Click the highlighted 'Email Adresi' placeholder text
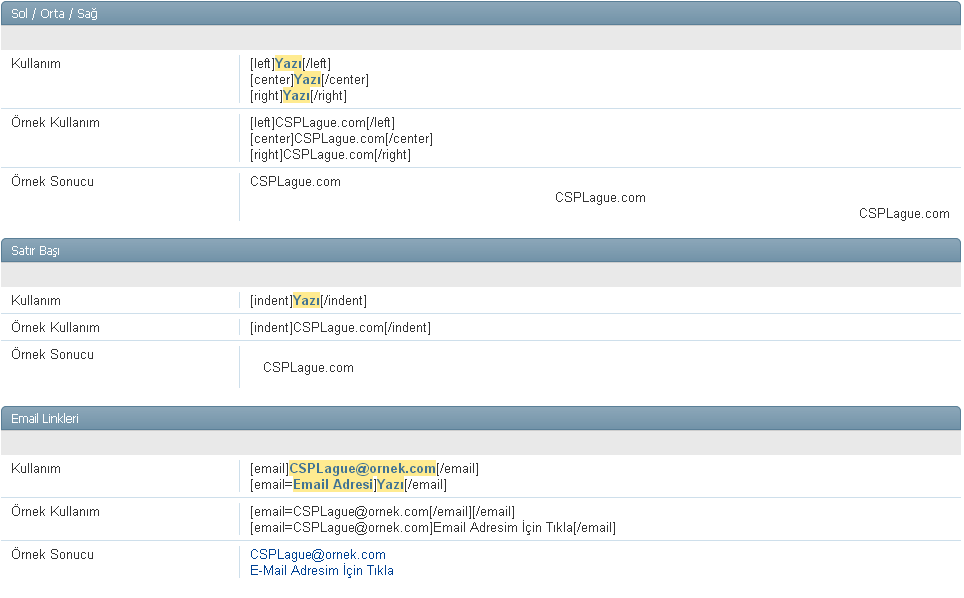The width and height of the screenshot is (964, 598). coord(332,485)
